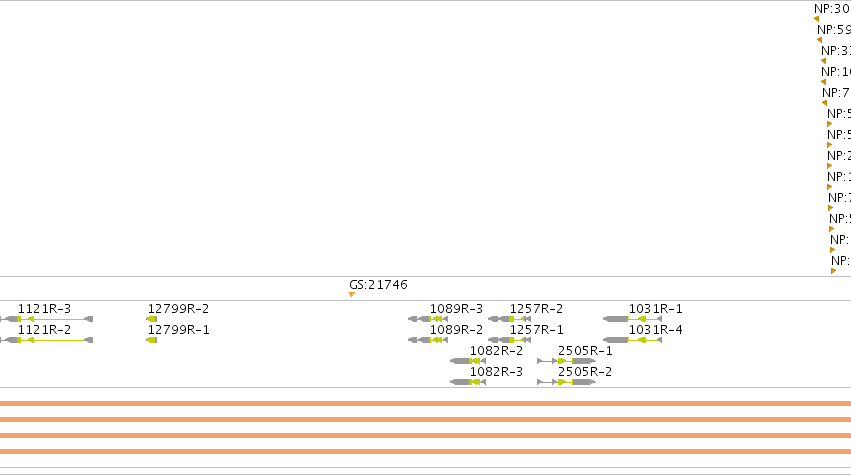Click the triangle marker under NP:30
The width and height of the screenshot is (851, 475).
point(816,19)
